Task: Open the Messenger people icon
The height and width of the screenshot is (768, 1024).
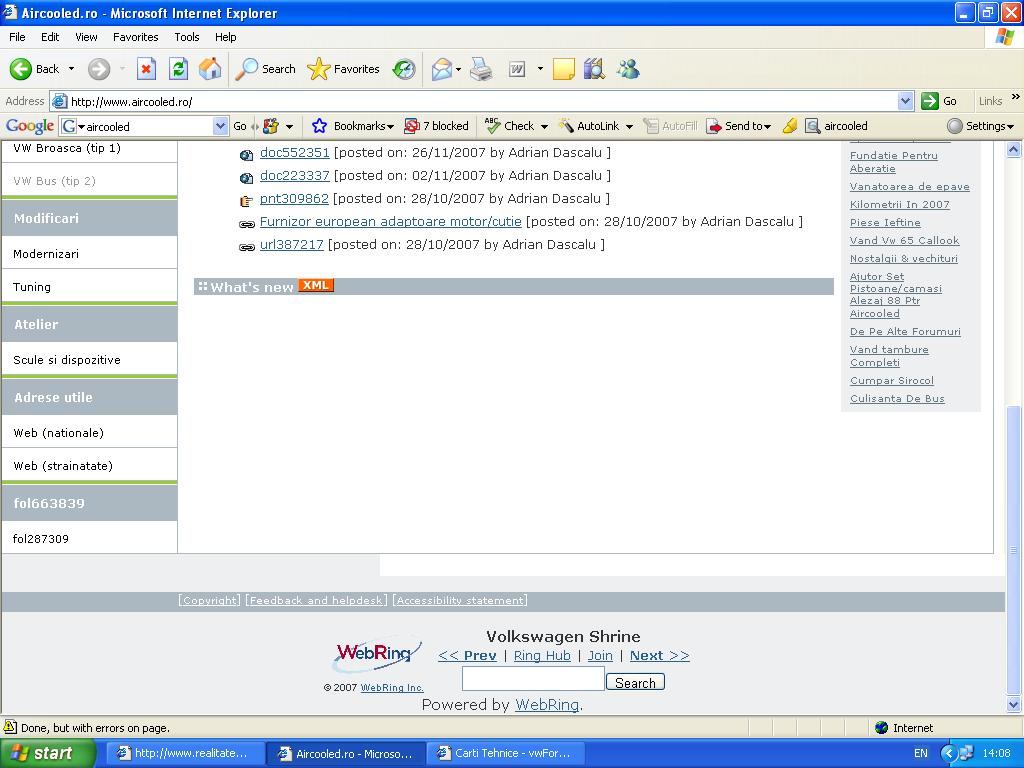Action: pyautogui.click(x=628, y=69)
